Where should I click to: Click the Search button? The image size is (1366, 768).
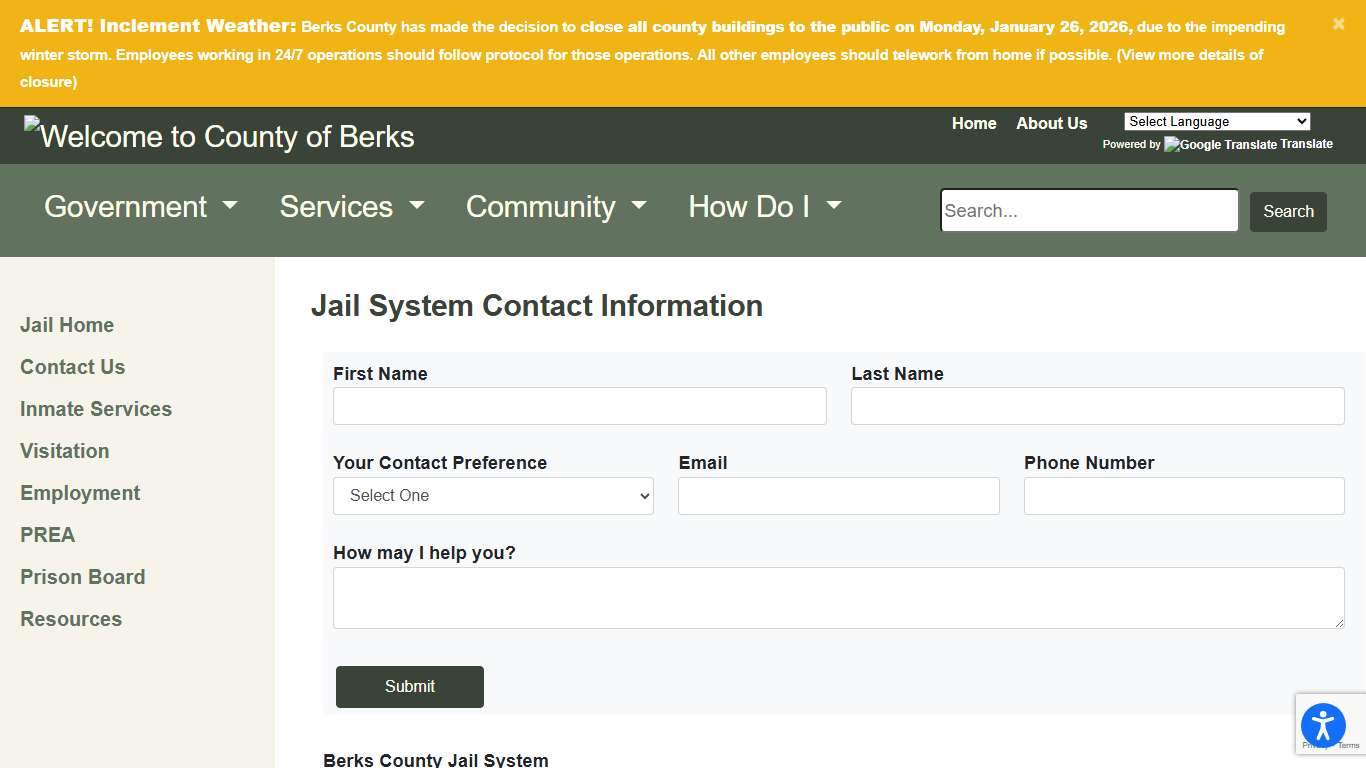[1288, 211]
